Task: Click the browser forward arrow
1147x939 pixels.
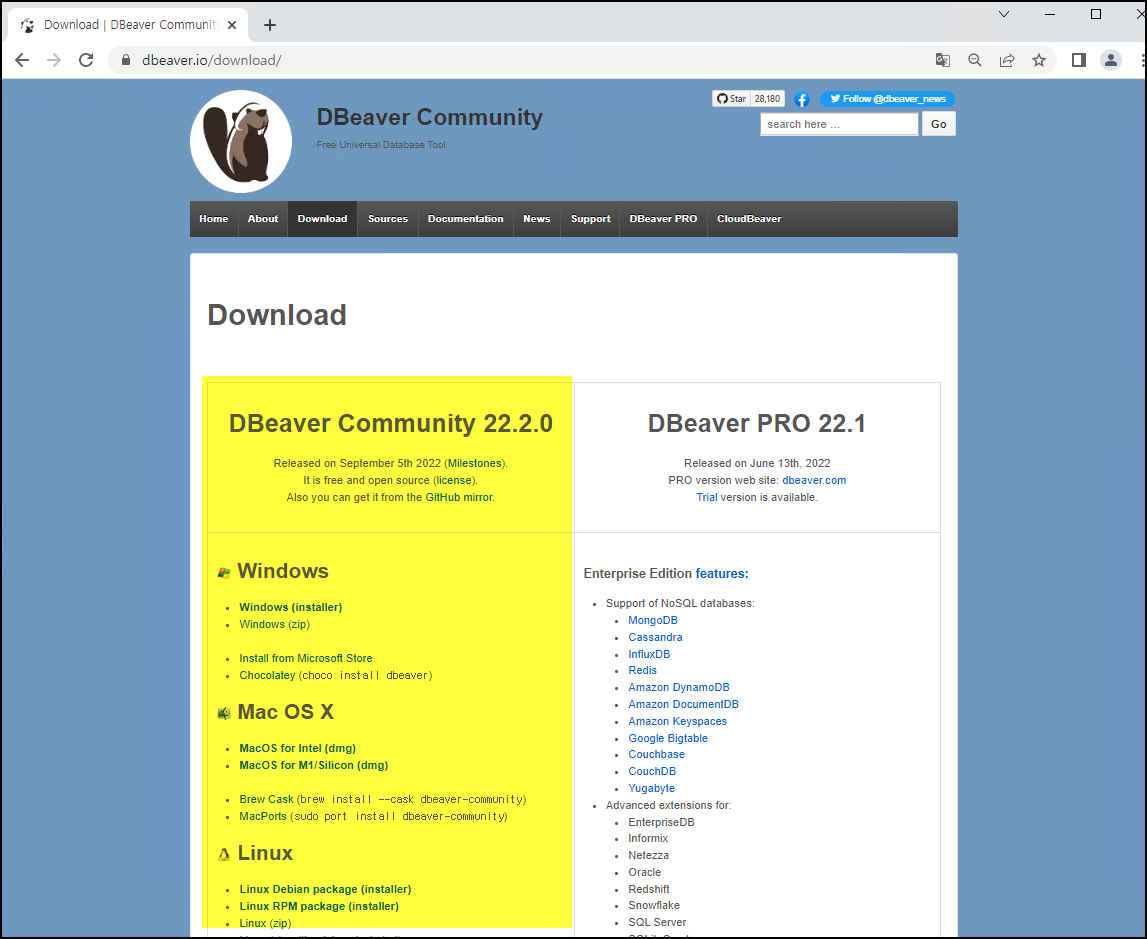Action: [x=54, y=60]
